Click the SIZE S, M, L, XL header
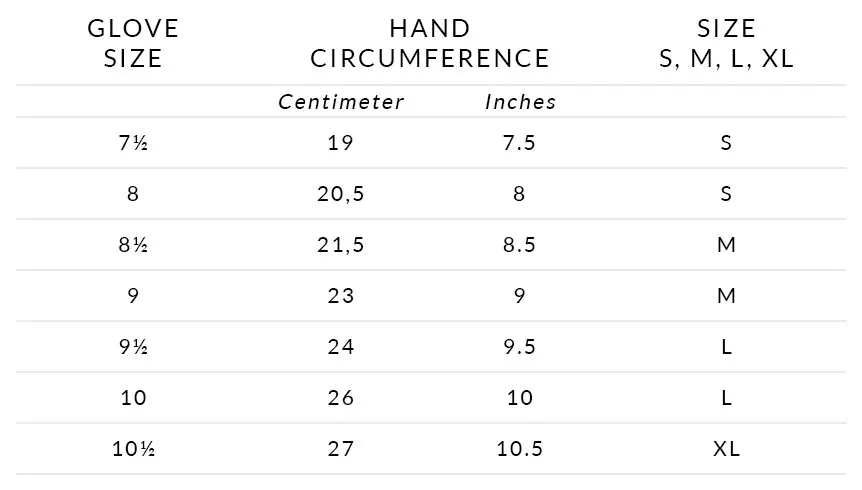The height and width of the screenshot is (490, 862). [726, 43]
